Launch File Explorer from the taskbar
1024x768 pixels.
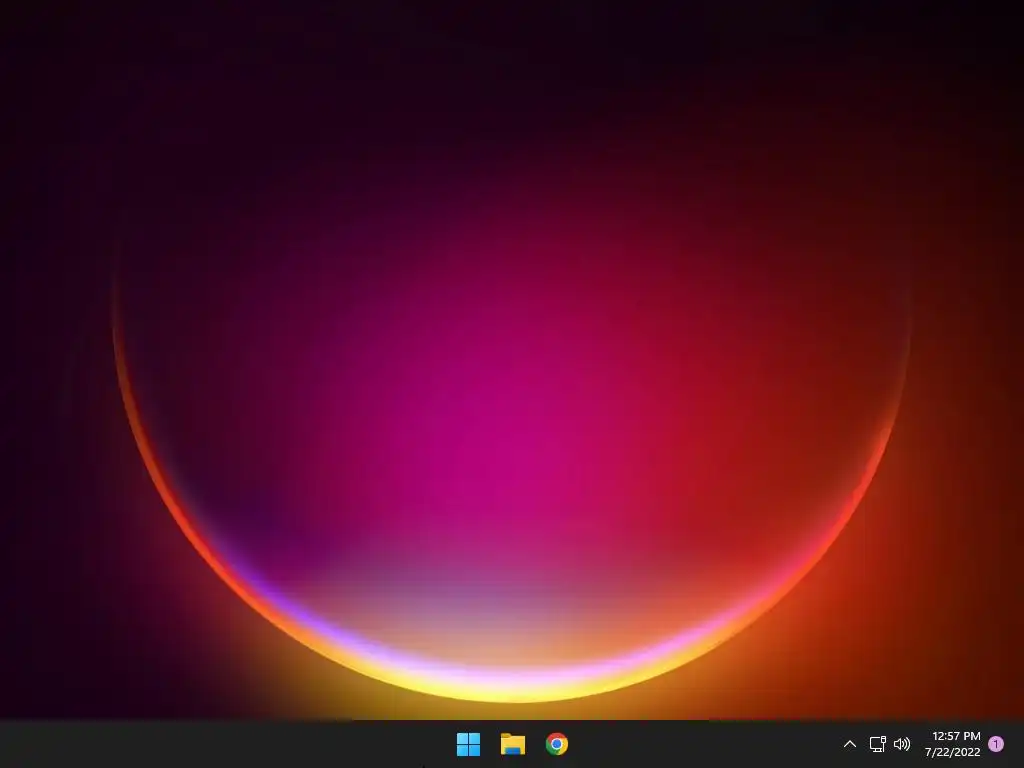pyautogui.click(x=513, y=744)
